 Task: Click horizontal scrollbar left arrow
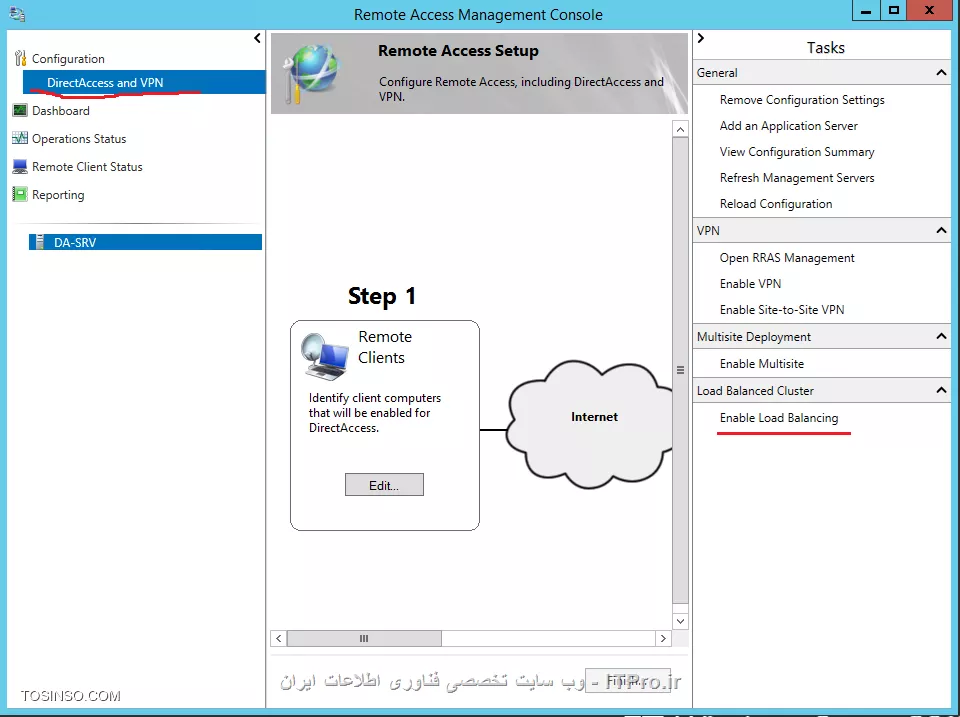(x=279, y=639)
